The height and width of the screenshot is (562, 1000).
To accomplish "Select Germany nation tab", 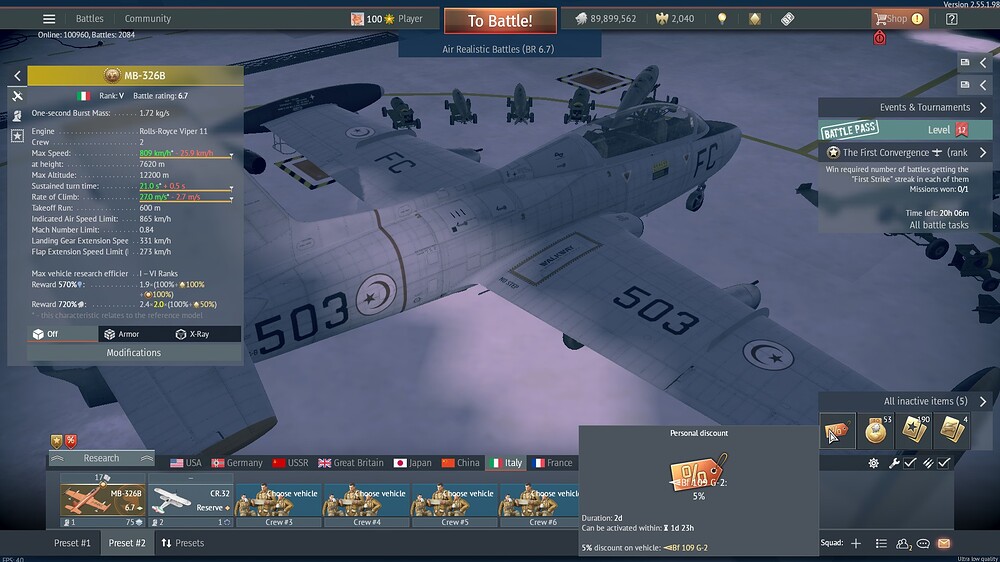I will tap(237, 462).
